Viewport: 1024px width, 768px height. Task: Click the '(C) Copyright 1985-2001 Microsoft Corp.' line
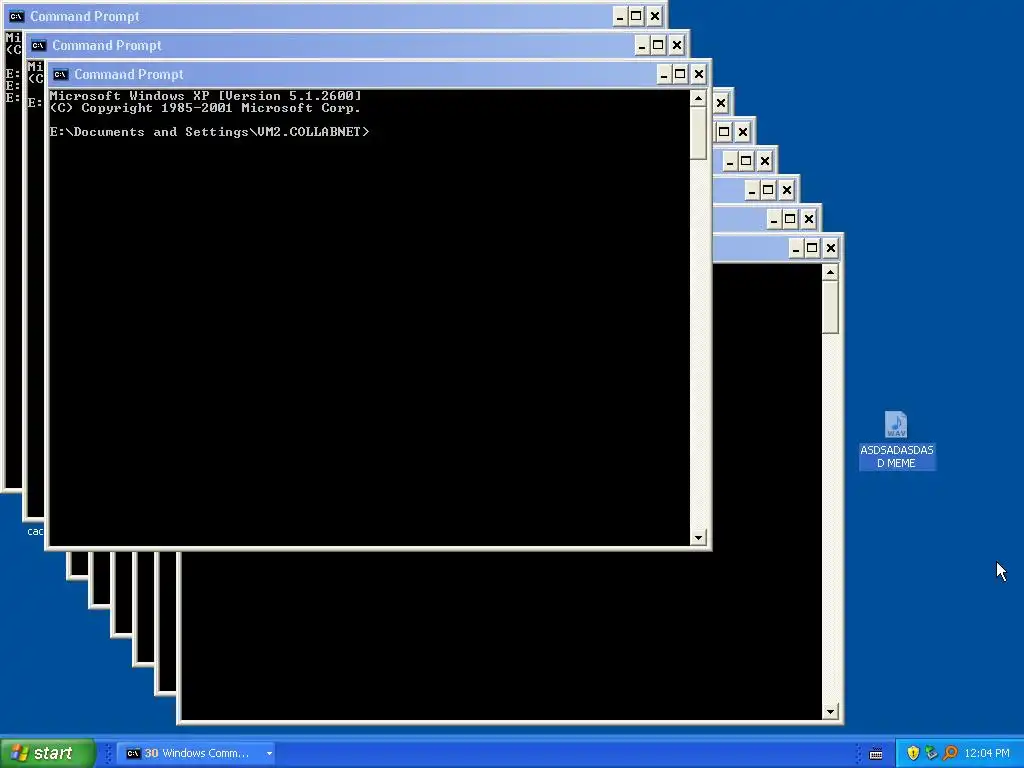click(x=205, y=108)
